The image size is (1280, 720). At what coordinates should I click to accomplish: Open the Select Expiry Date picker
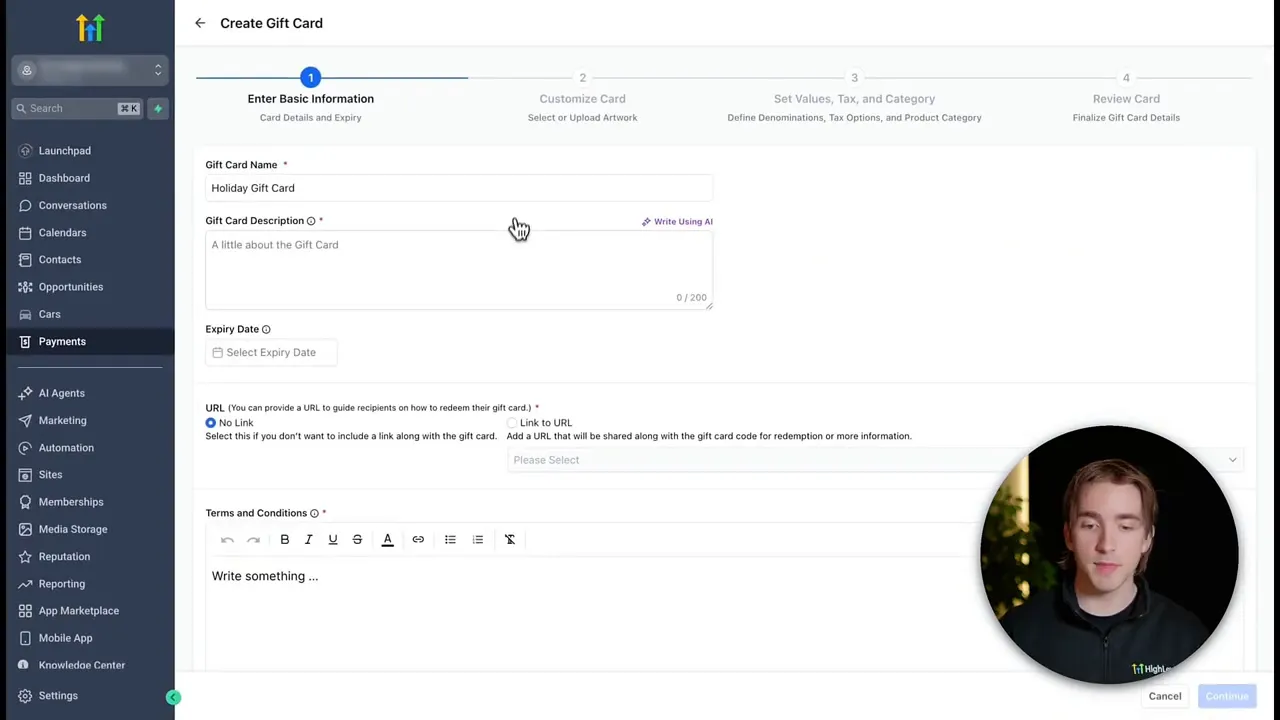point(270,352)
